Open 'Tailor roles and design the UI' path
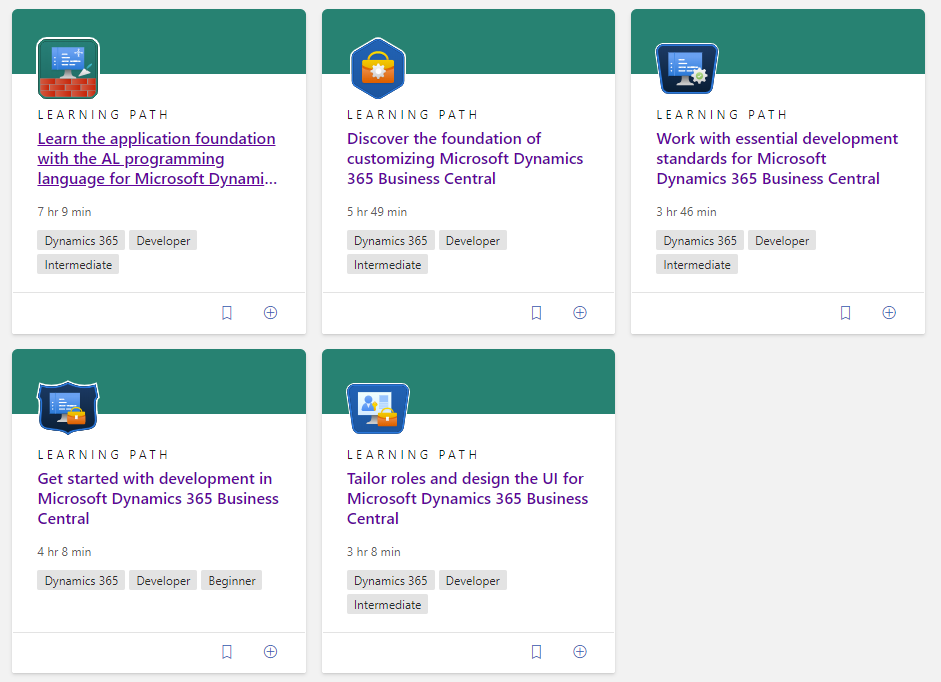The image size is (941, 682). click(x=467, y=498)
